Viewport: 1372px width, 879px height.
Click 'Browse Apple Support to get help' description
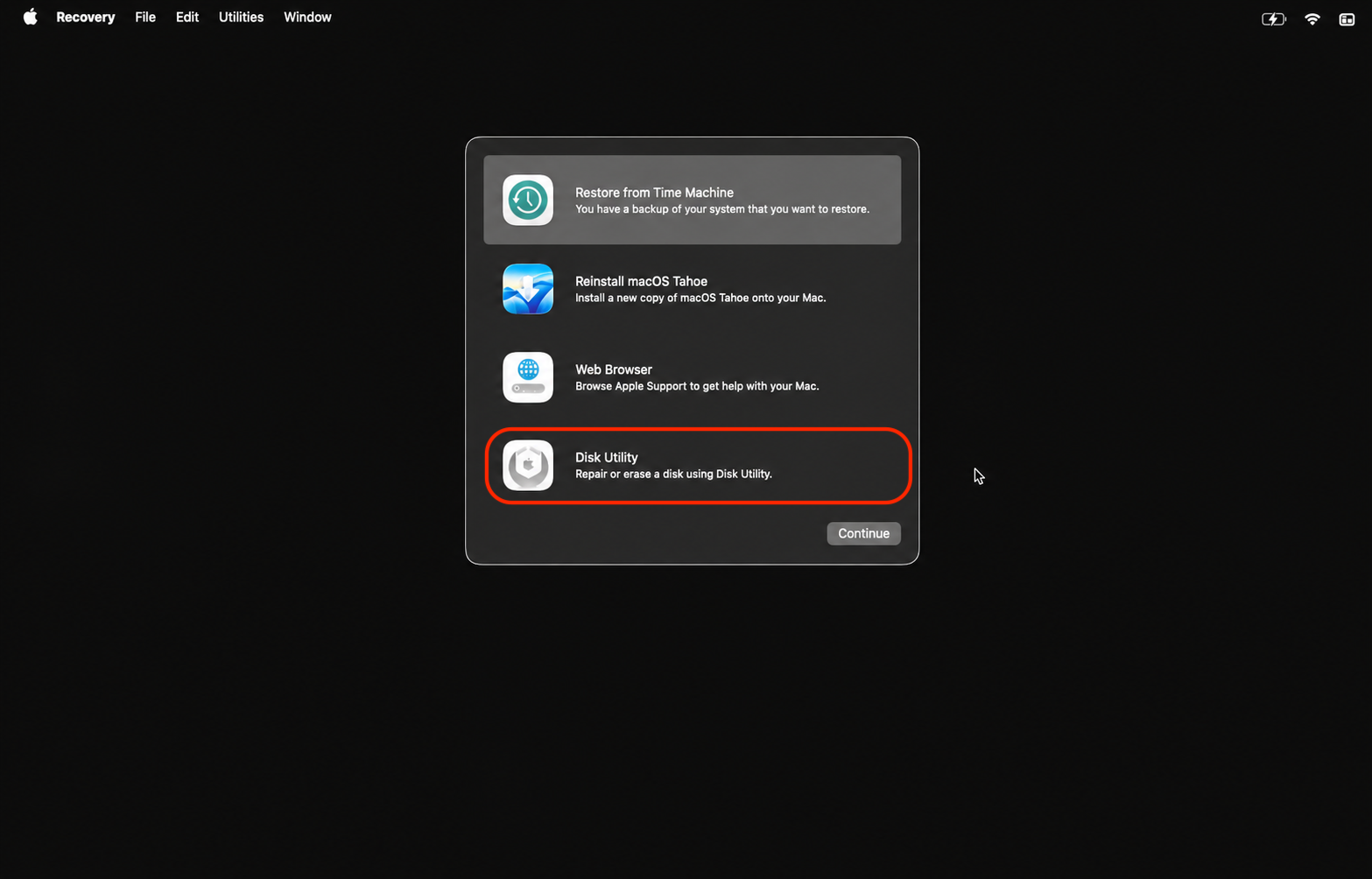697,386
